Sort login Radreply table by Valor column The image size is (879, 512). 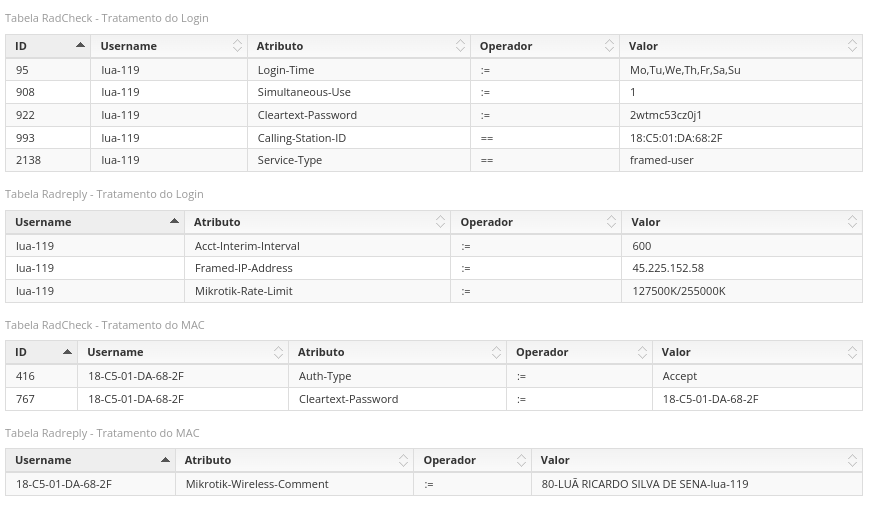click(742, 222)
